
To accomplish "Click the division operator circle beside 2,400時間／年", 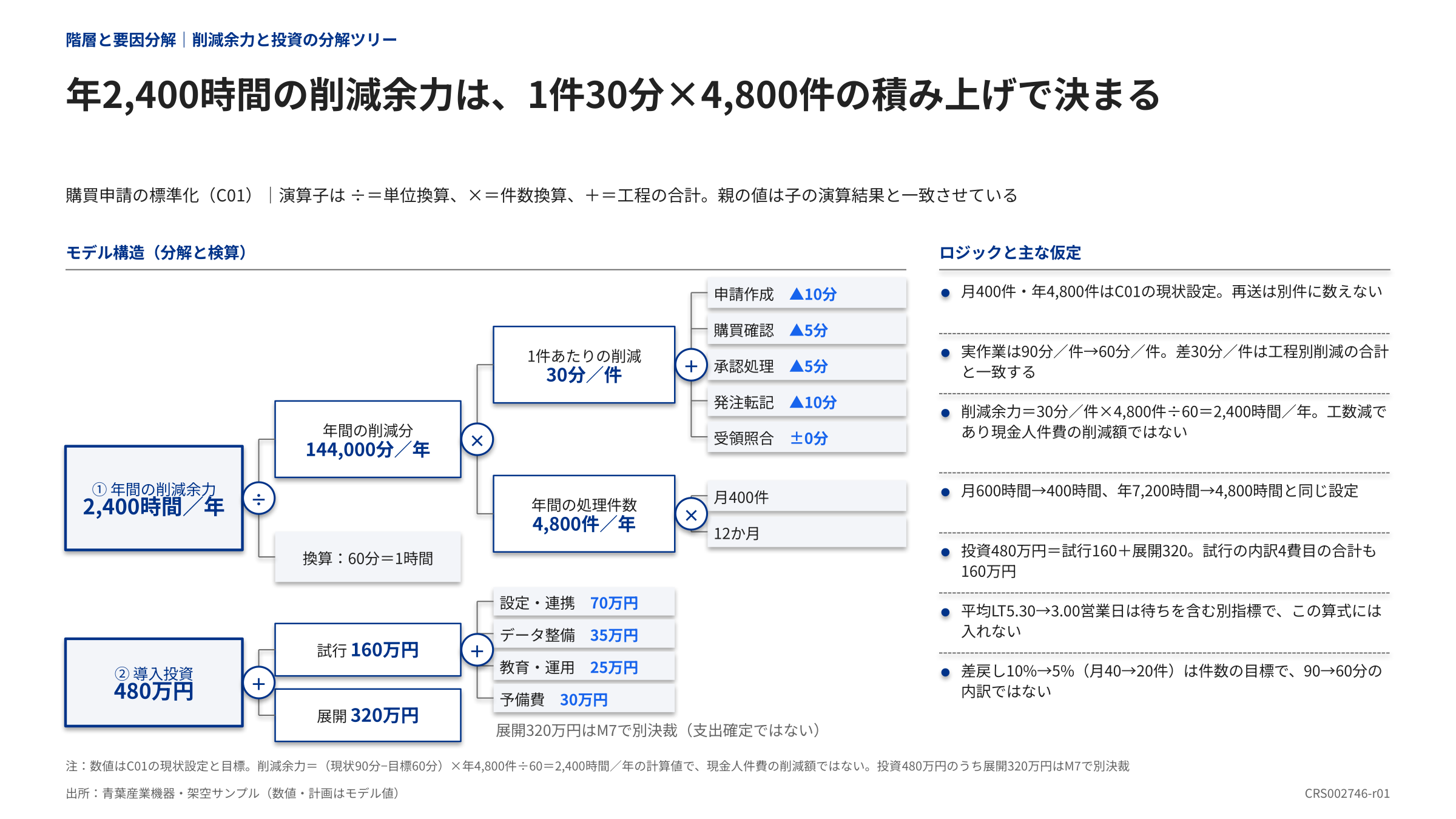I will click(259, 499).
